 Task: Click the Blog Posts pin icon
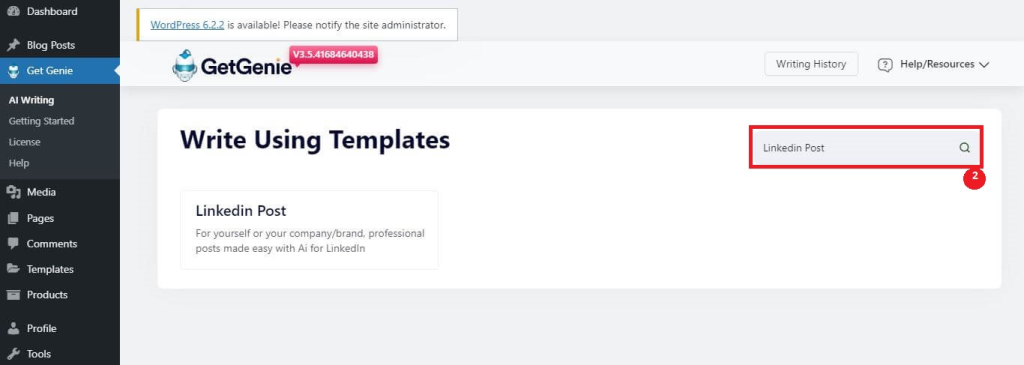tap(13, 45)
